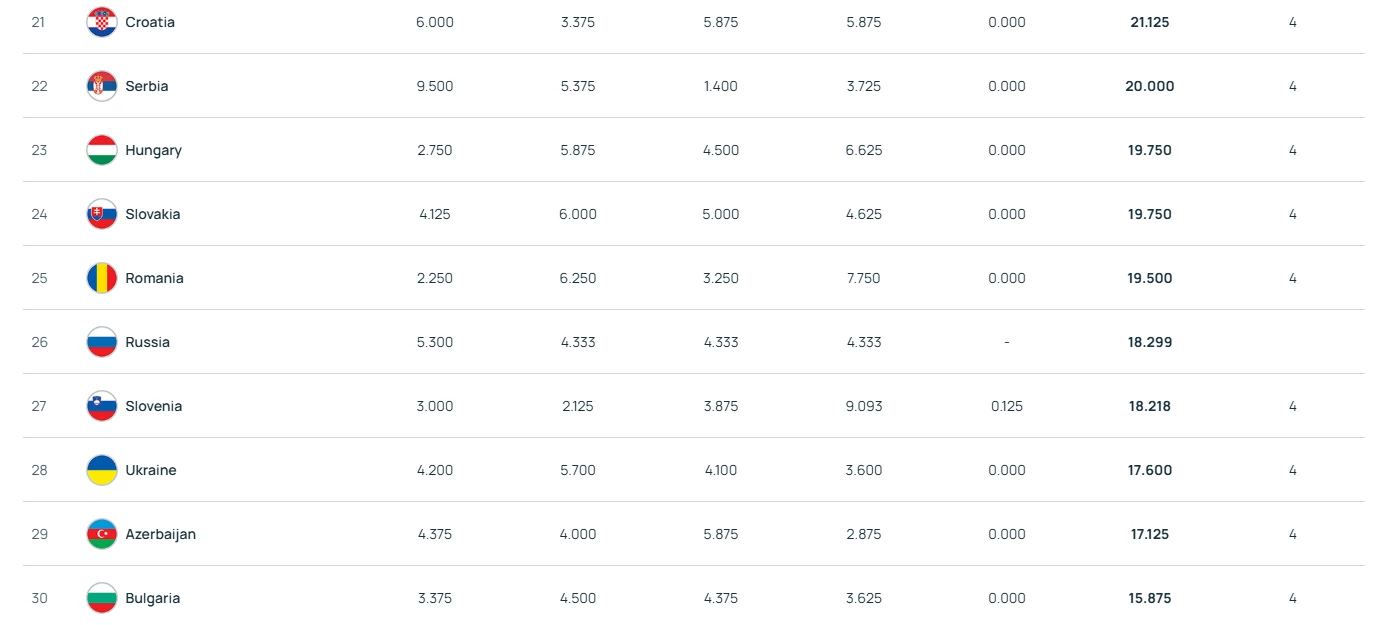Click the Russia flag icon
Viewport: 1384px width, 625px height.
(x=102, y=342)
